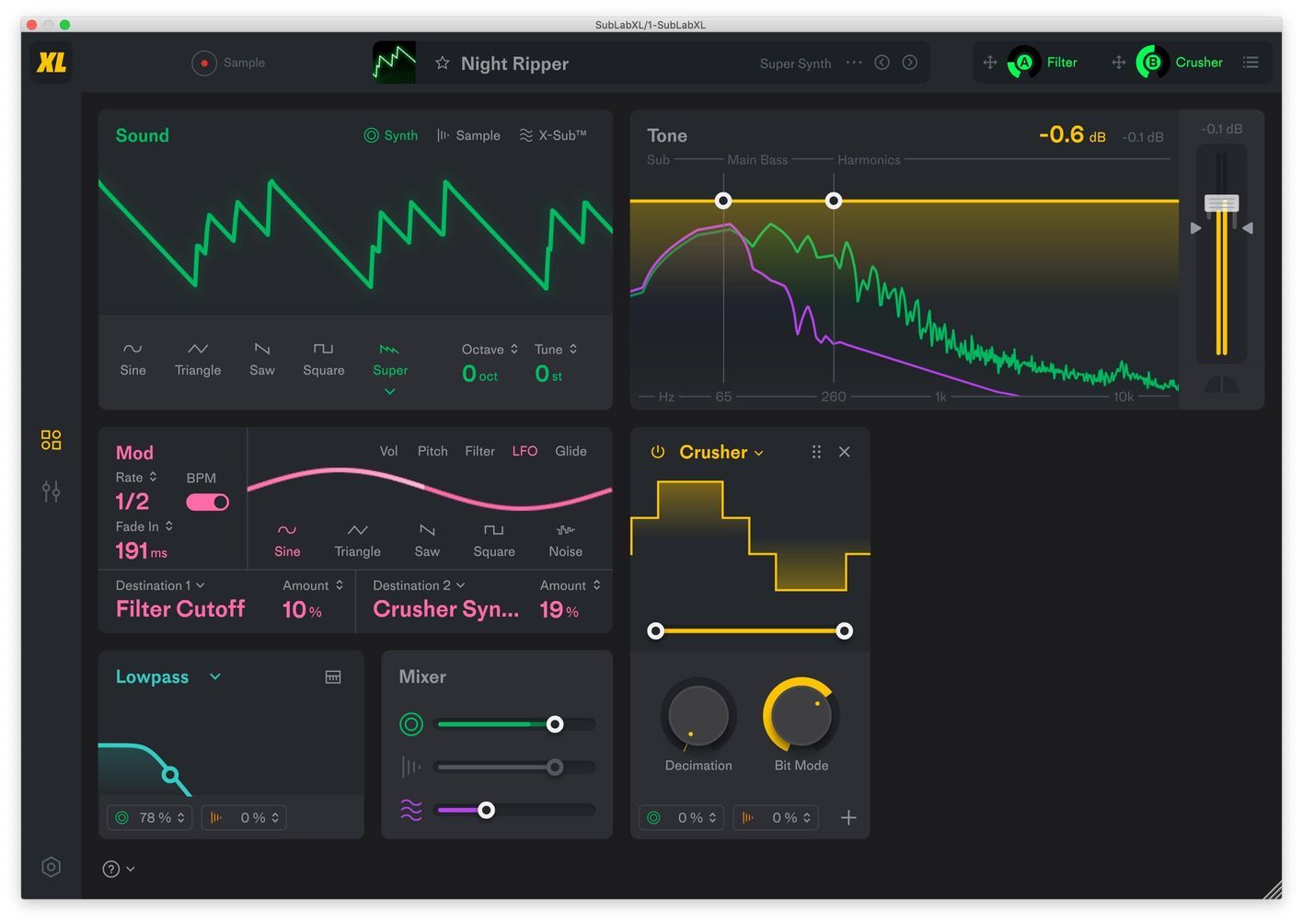Expand the Crusher effect dropdown

pos(759,452)
